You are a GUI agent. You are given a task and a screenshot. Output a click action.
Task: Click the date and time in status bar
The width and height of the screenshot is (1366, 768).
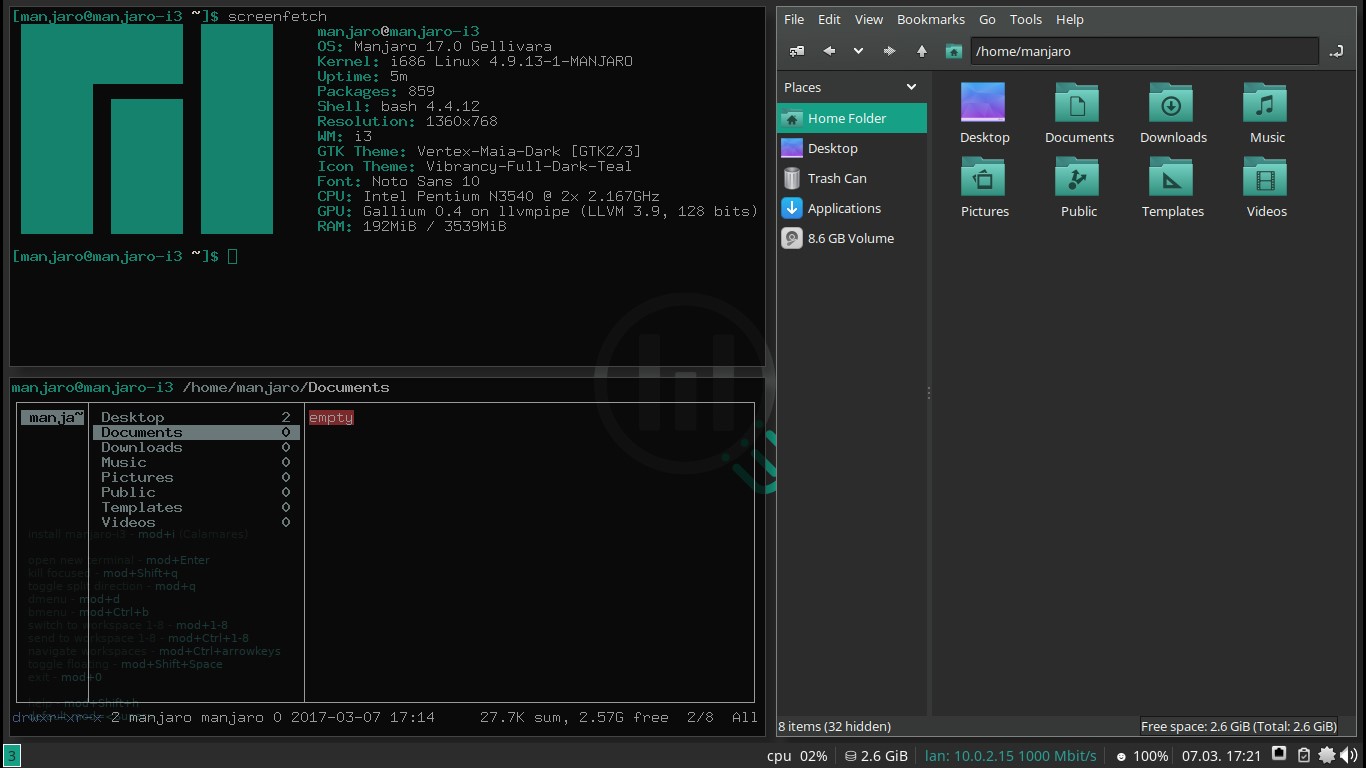pyautogui.click(x=1222, y=756)
